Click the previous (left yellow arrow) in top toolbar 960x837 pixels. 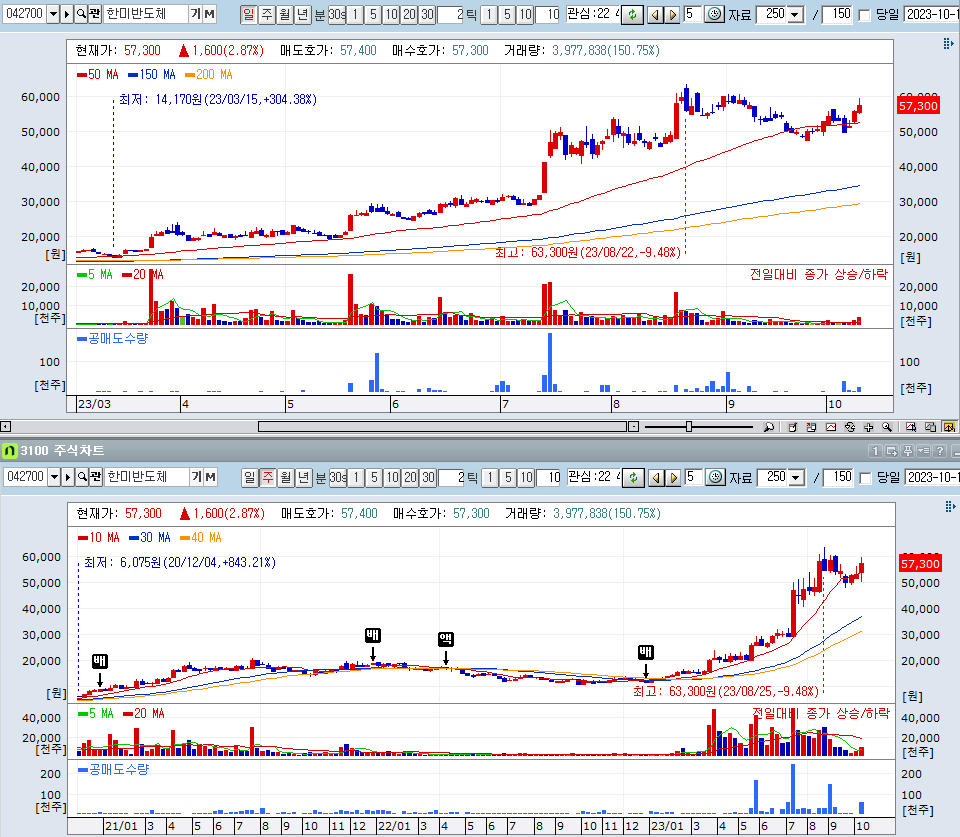tap(654, 15)
